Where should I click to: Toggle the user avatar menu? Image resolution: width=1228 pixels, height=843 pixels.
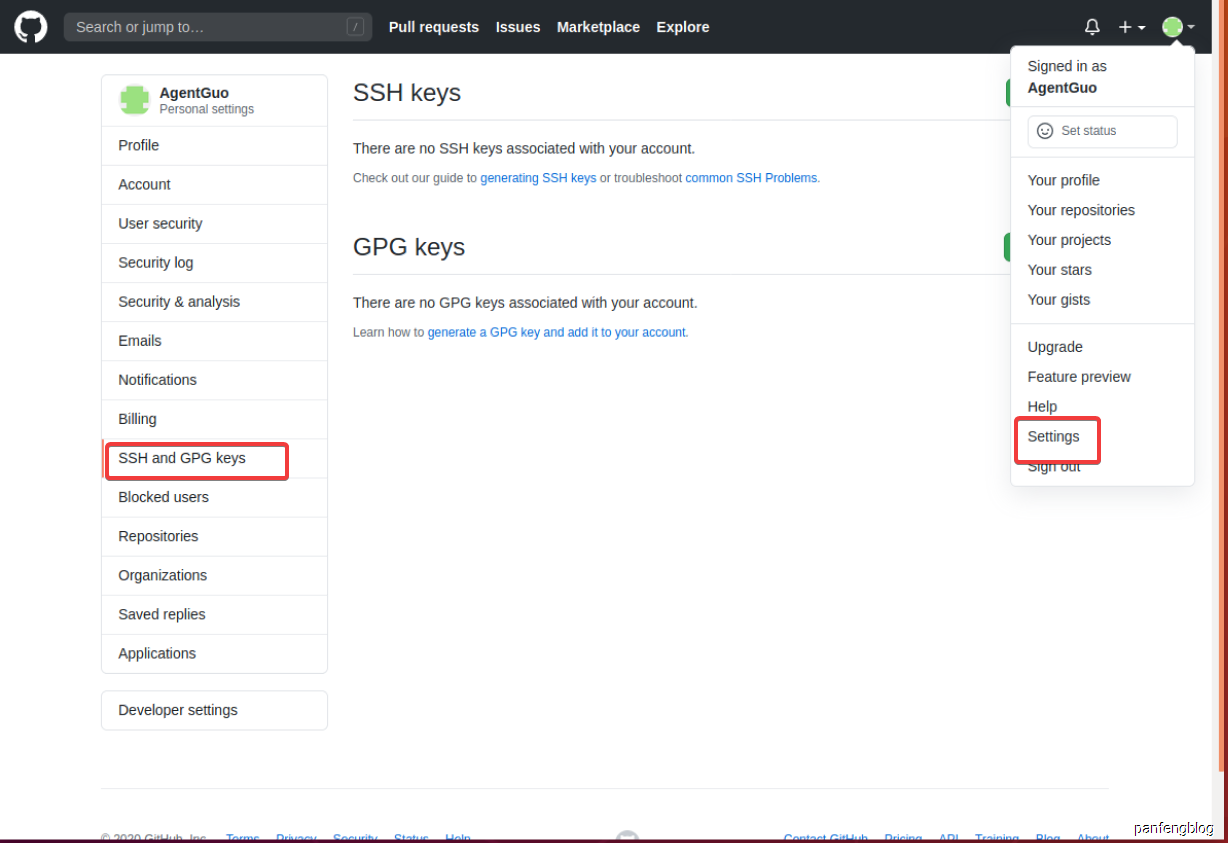coord(1178,27)
